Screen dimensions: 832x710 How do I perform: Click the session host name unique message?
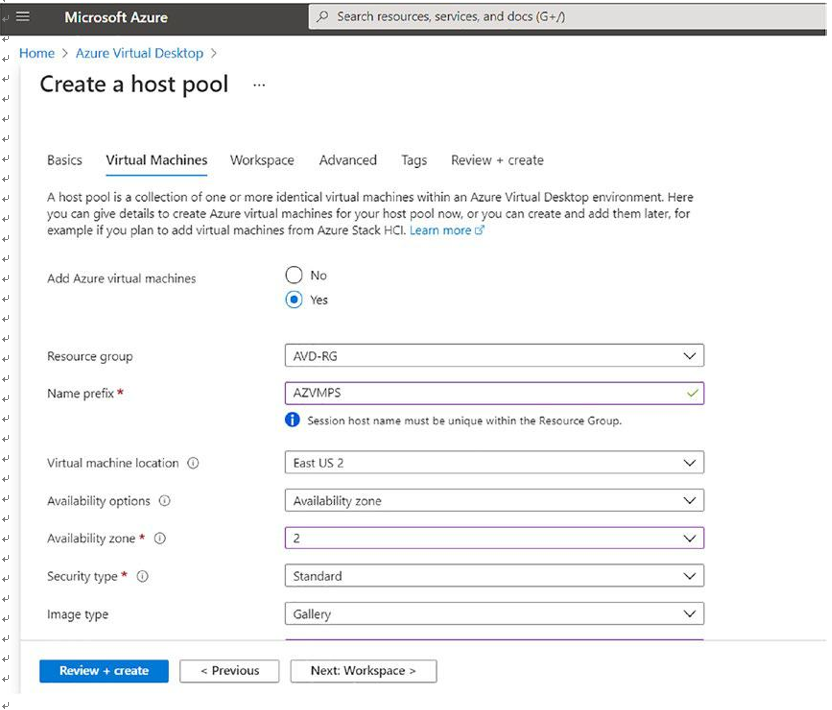click(x=464, y=421)
